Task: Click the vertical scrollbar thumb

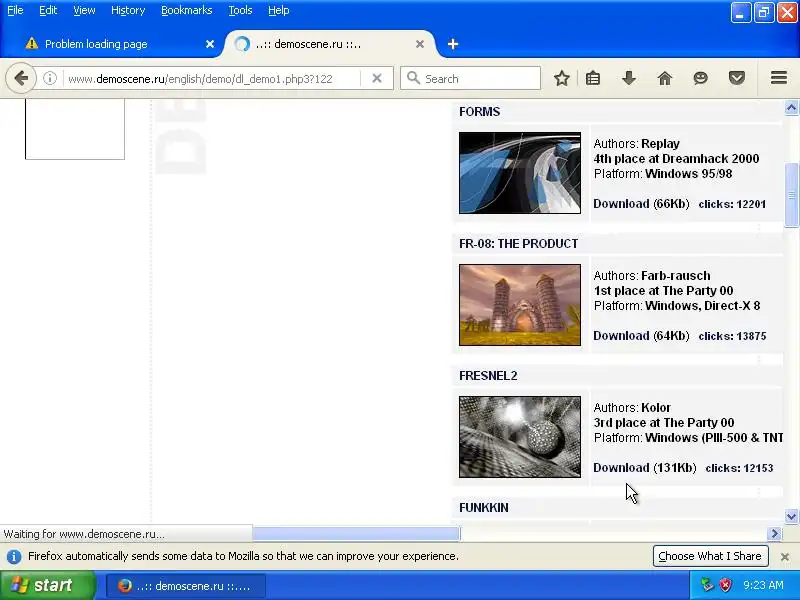Action: pos(791,195)
